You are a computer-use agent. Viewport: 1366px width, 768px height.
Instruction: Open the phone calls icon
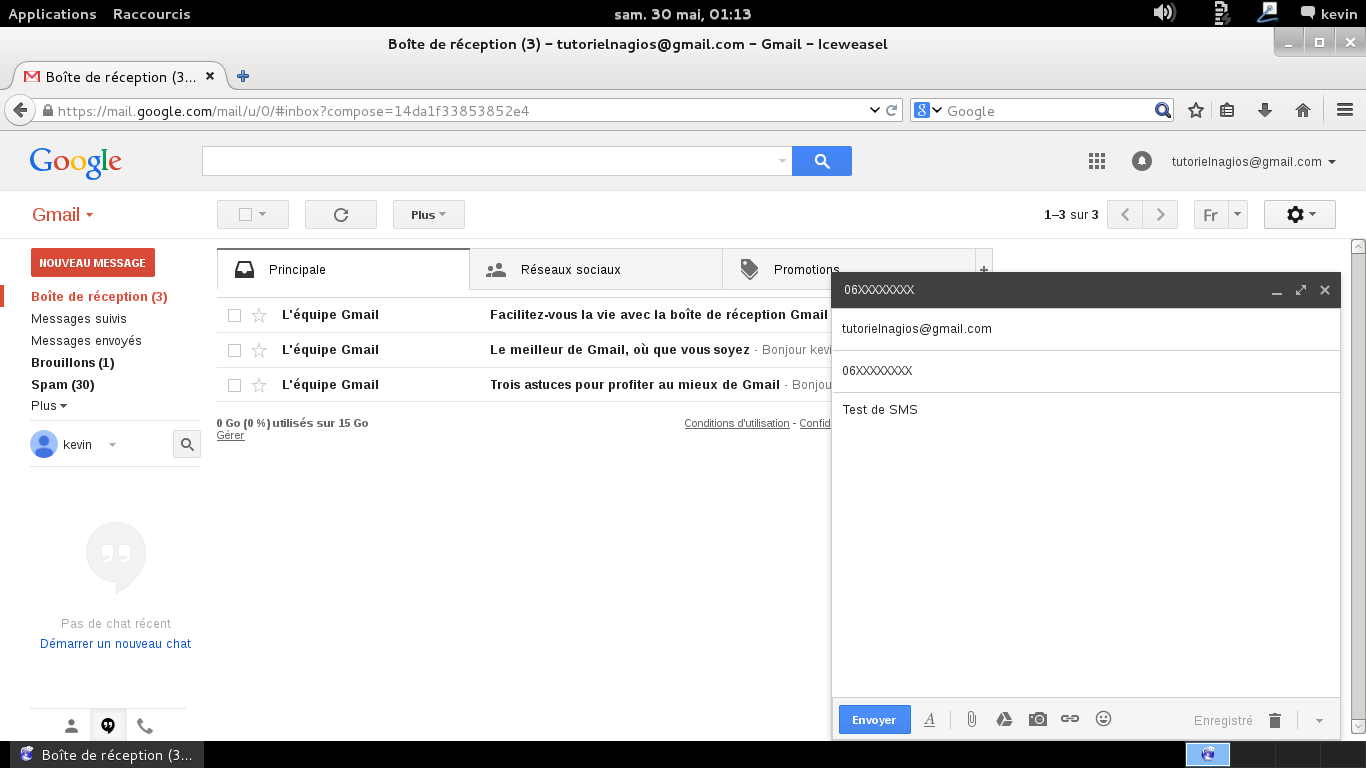click(145, 726)
